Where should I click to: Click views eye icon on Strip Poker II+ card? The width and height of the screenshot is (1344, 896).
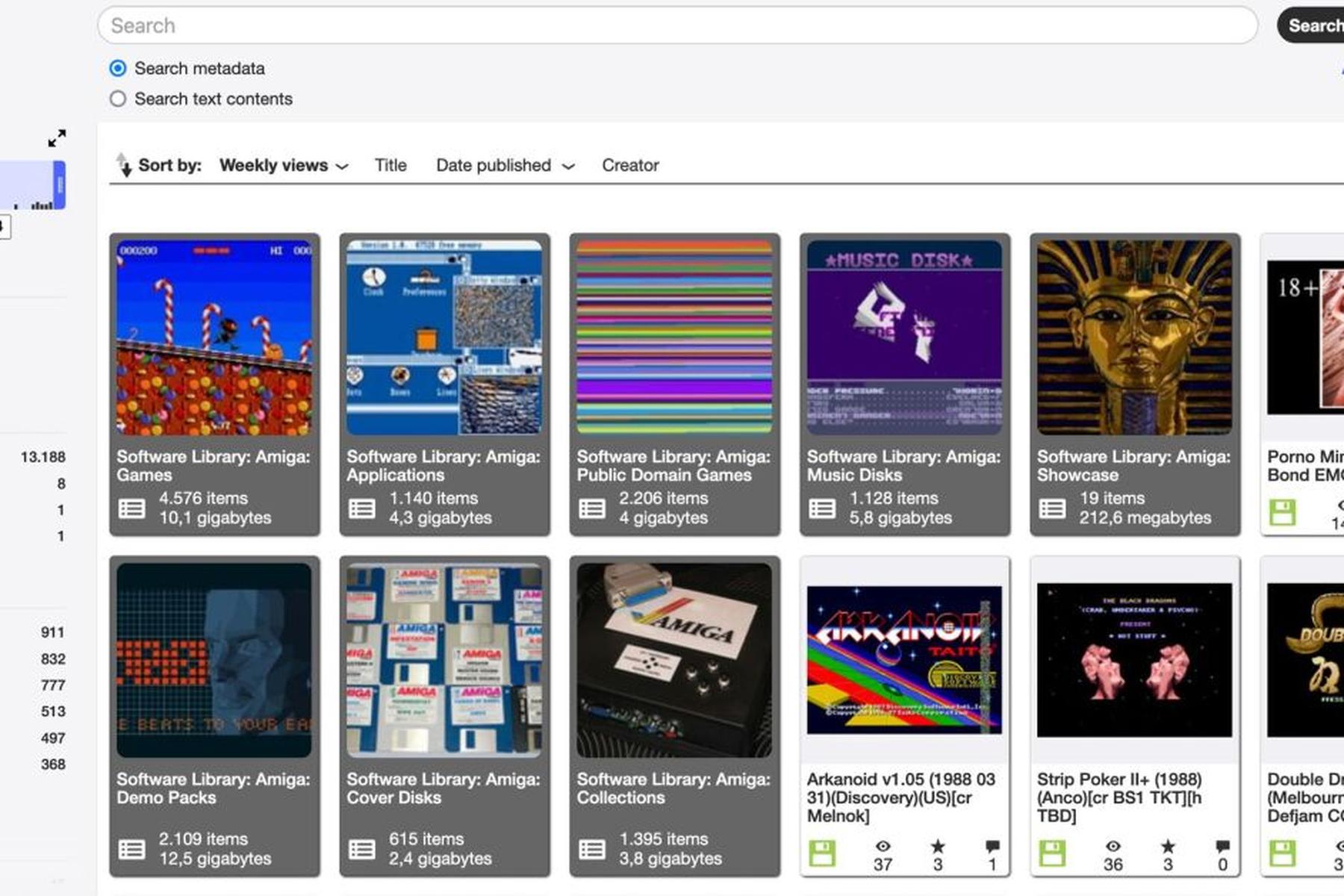pos(1113,846)
